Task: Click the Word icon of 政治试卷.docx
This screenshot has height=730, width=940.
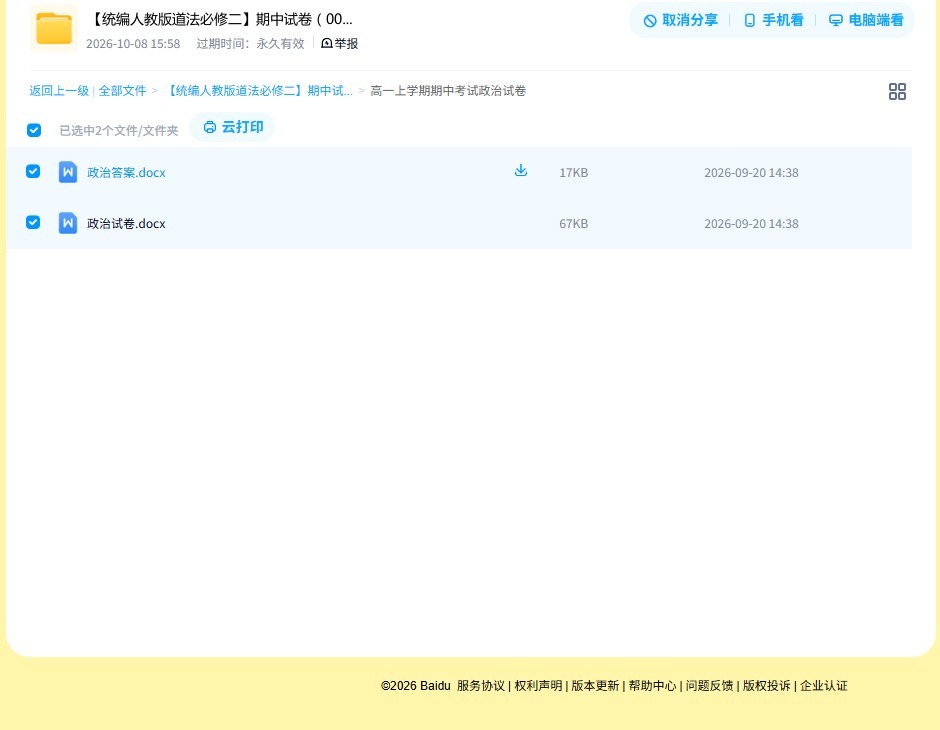Action: [x=68, y=223]
